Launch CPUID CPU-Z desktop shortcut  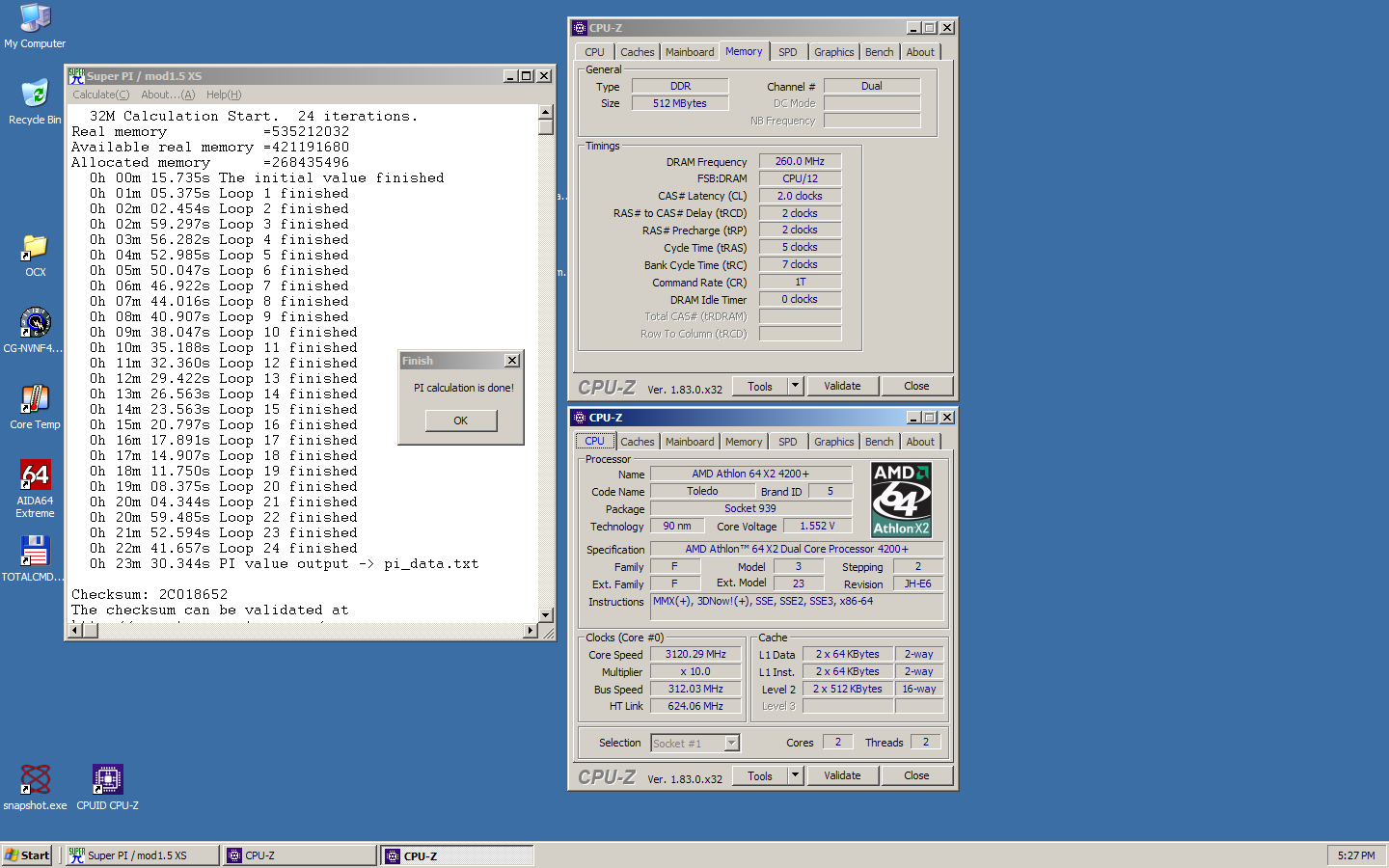coord(107,787)
